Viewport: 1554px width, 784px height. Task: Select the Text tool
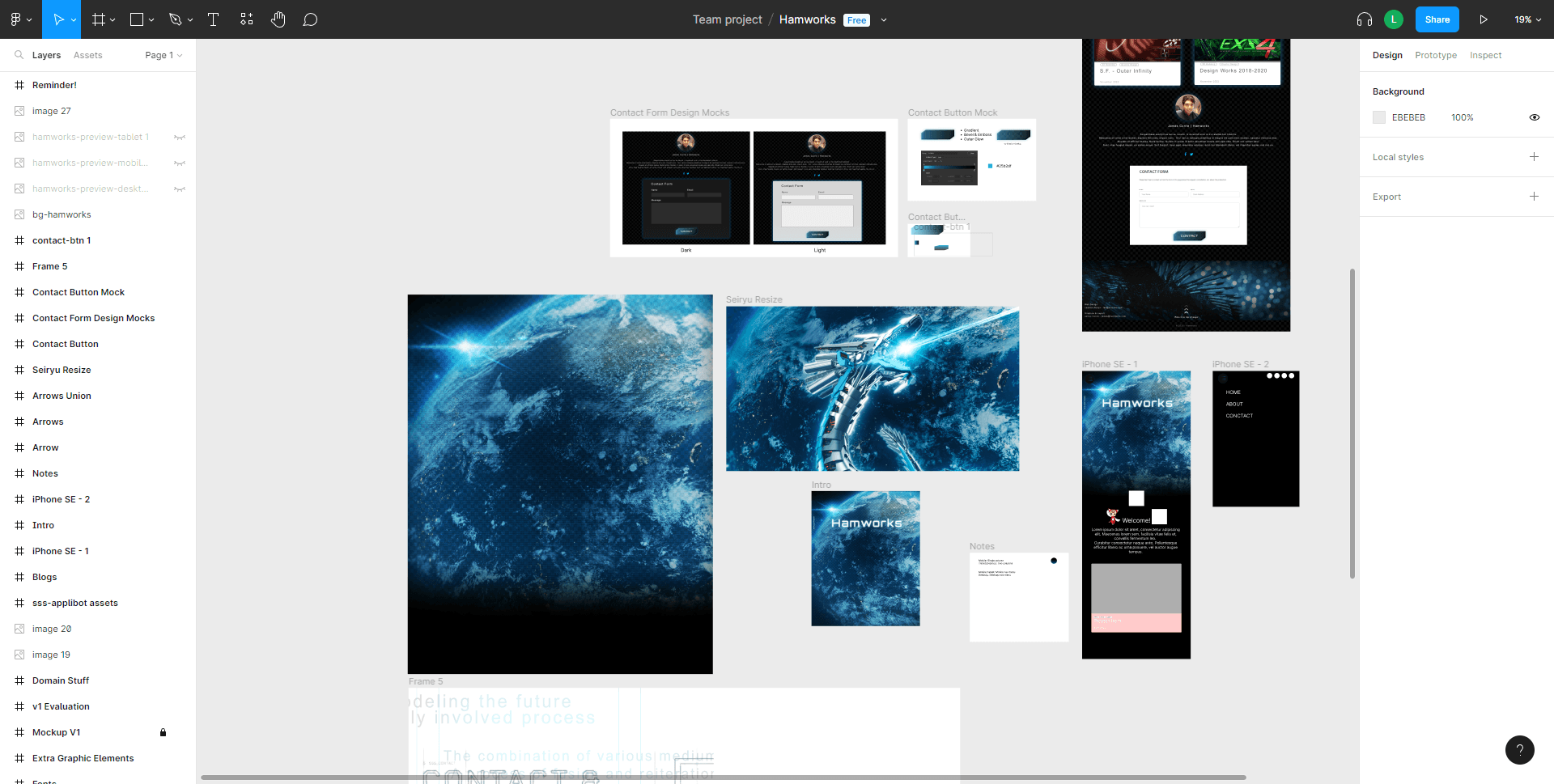(x=214, y=19)
